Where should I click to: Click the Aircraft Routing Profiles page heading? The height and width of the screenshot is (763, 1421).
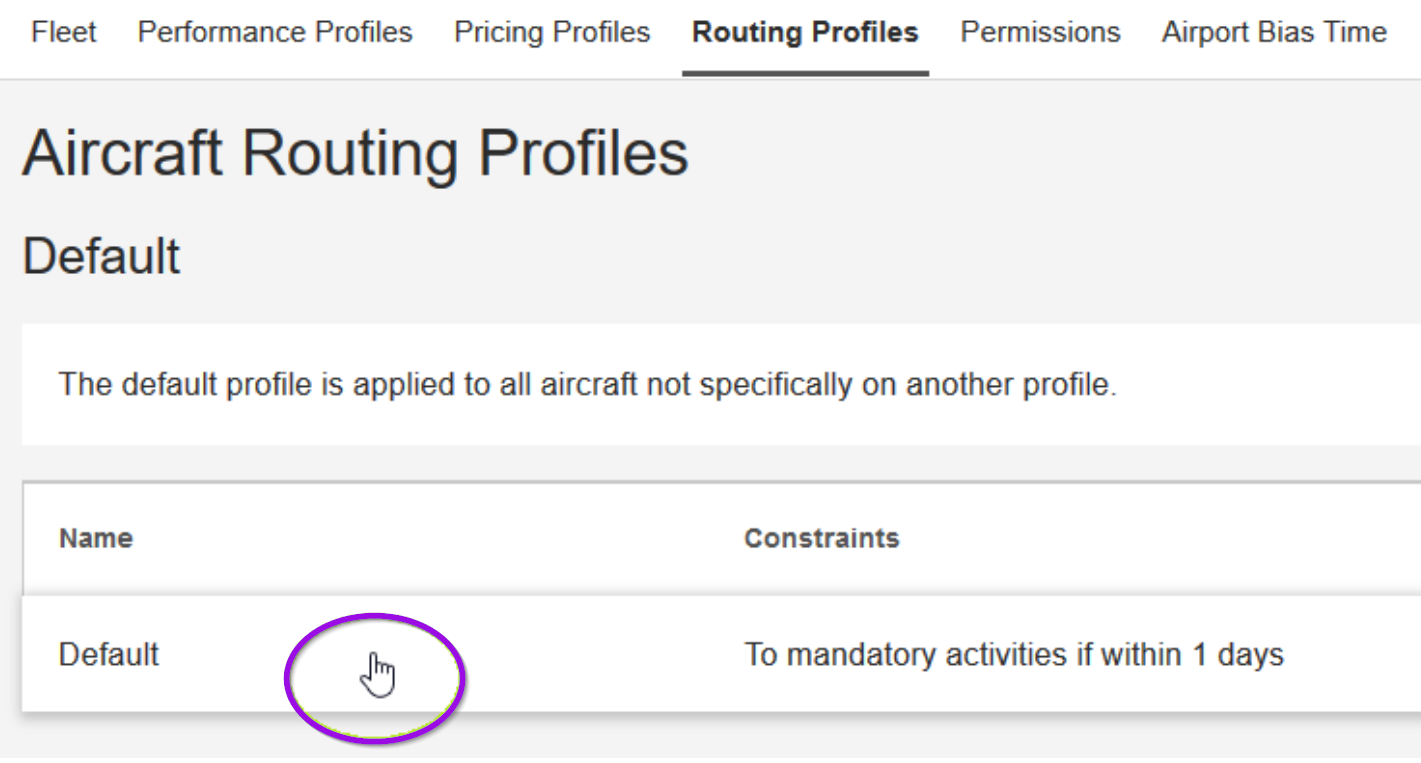[x=355, y=152]
